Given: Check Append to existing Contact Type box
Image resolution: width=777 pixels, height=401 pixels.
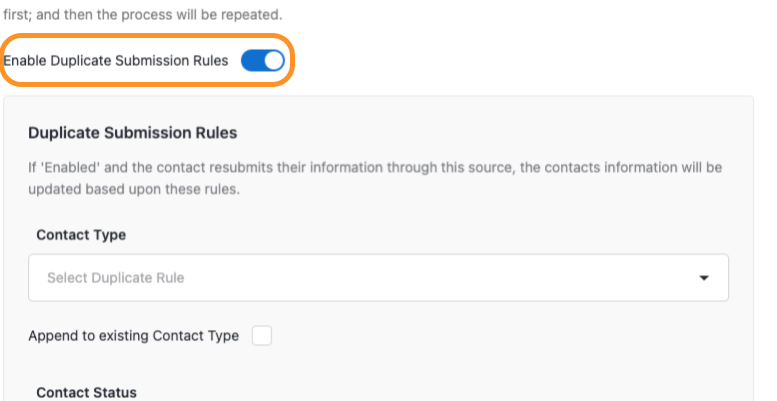Looking at the screenshot, I should click(x=262, y=336).
